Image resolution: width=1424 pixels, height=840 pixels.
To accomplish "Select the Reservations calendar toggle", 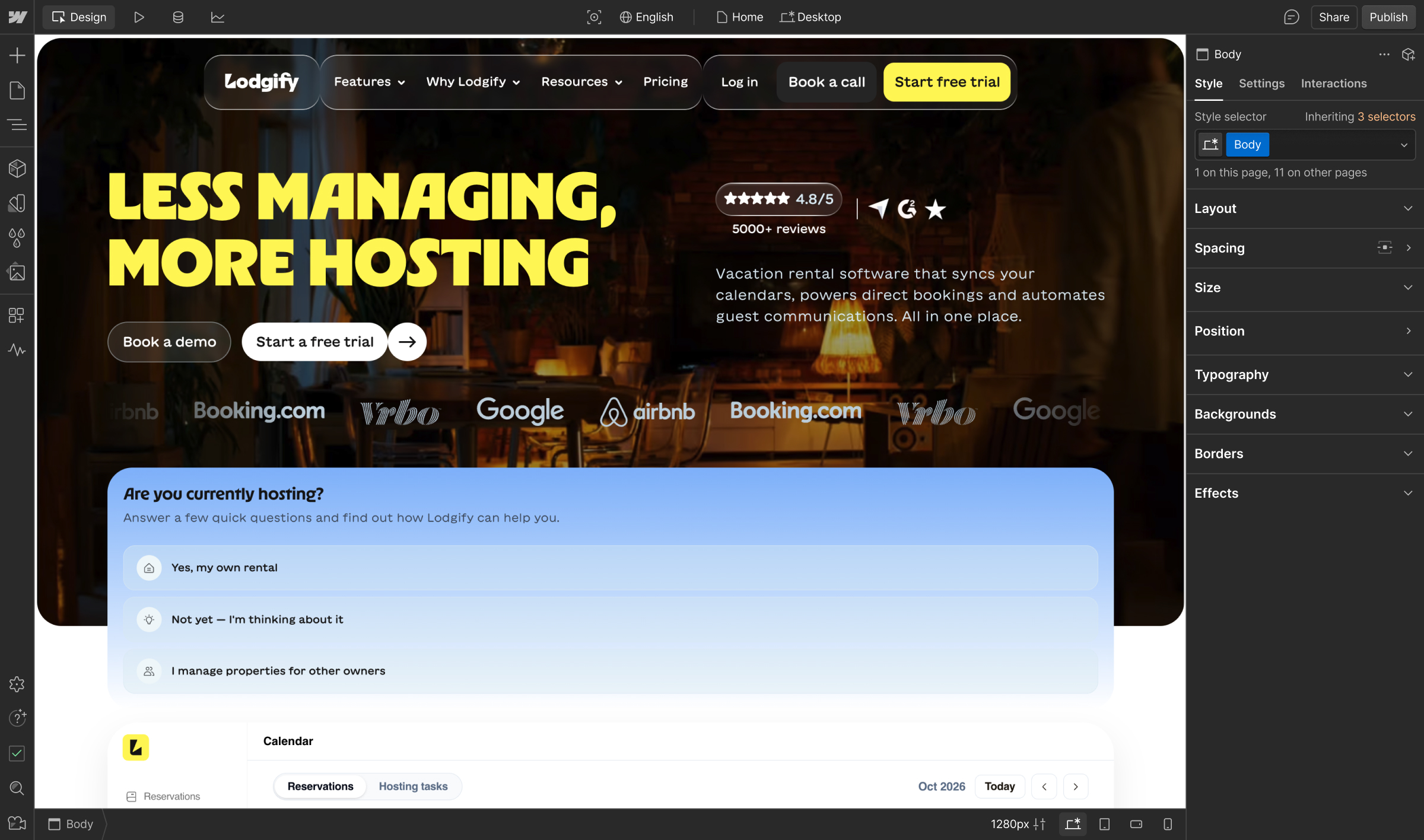I will click(320, 786).
